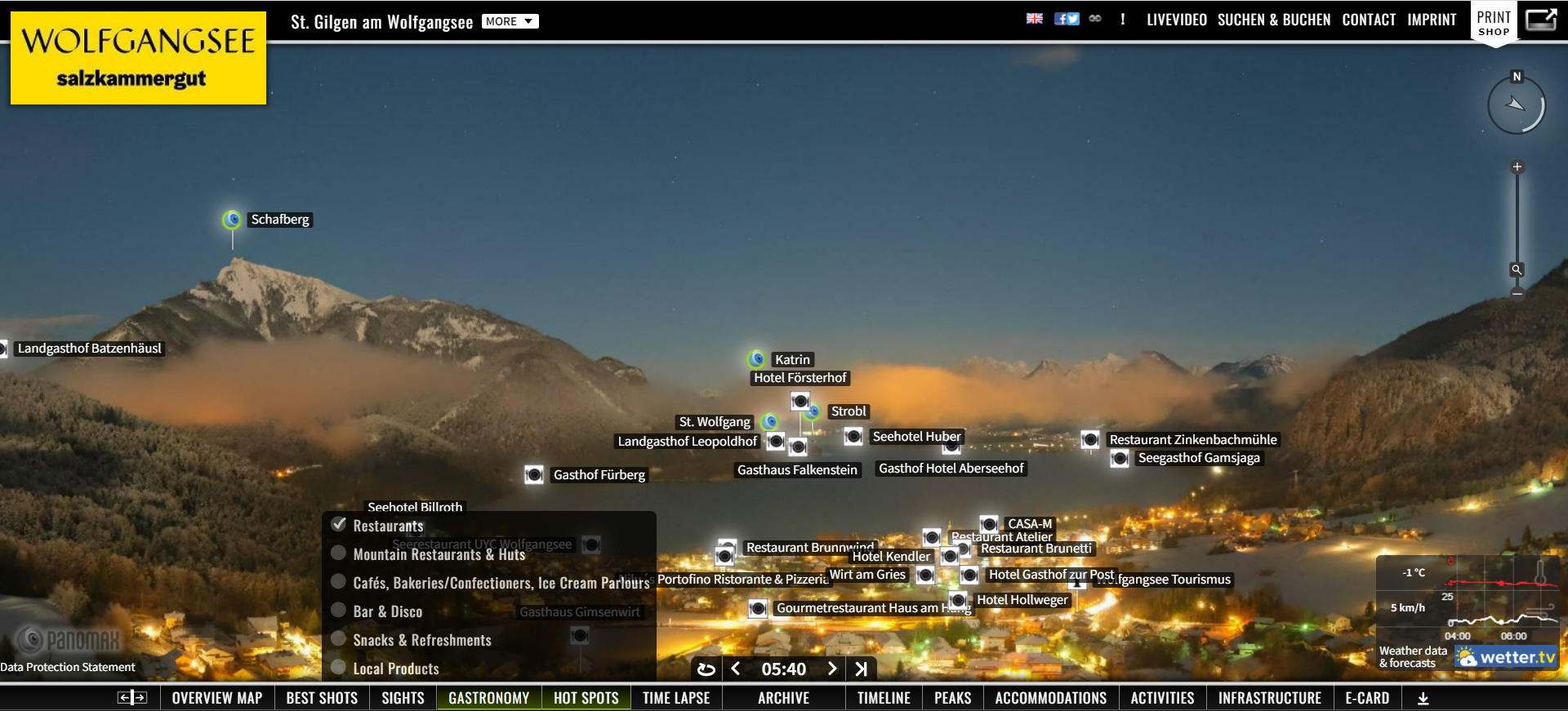Share via the Facebook/Twitter icon
The image size is (1568, 711).
pos(1067,19)
